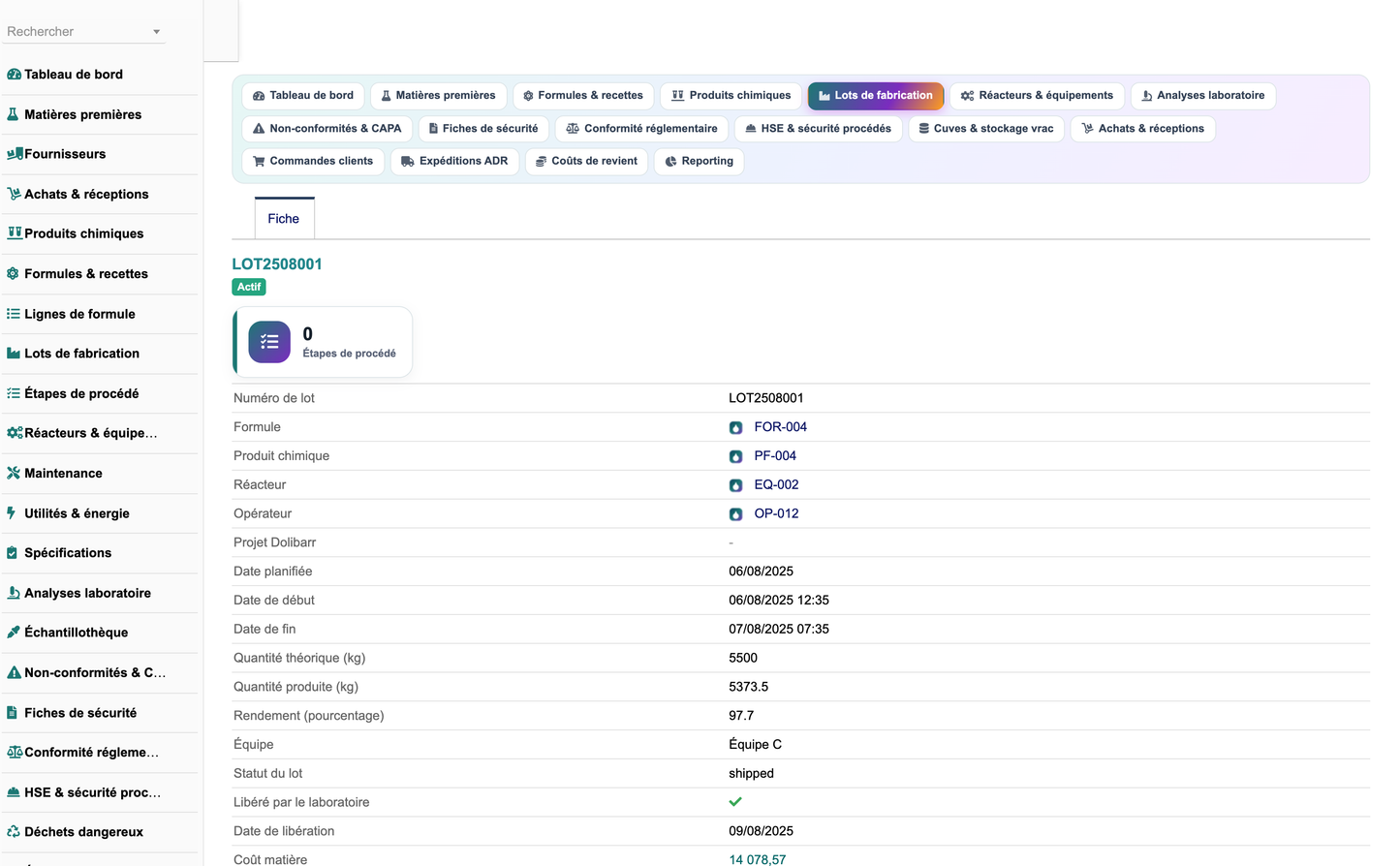
Task: Open Commandes clients nav pill
Action: [313, 162]
